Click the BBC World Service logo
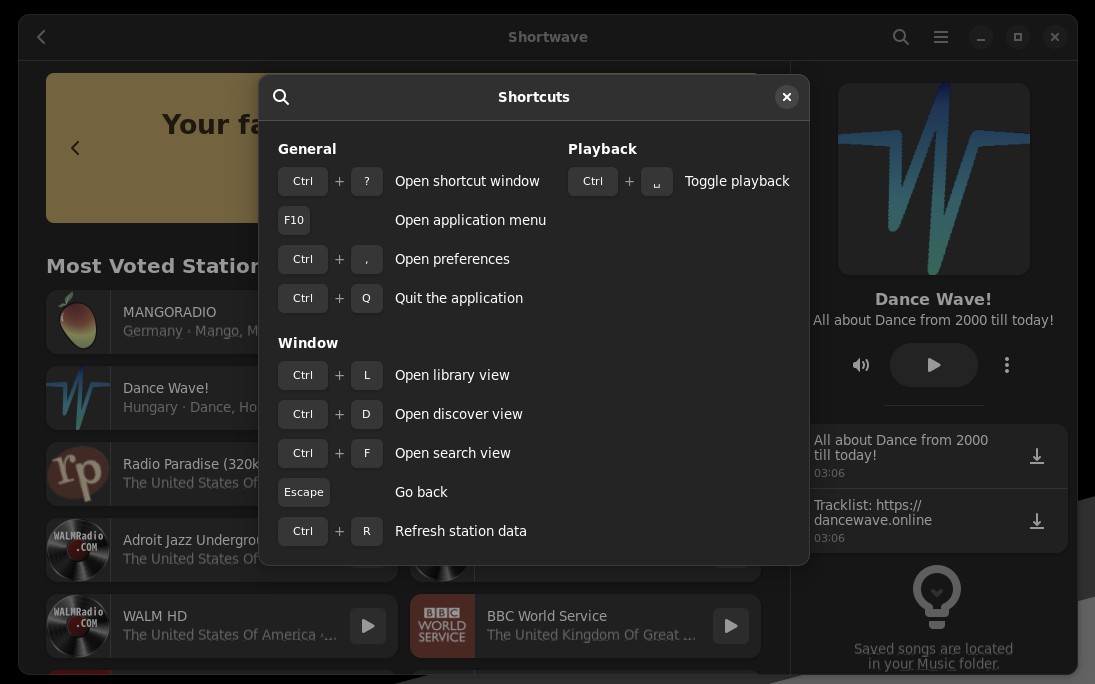 442,626
